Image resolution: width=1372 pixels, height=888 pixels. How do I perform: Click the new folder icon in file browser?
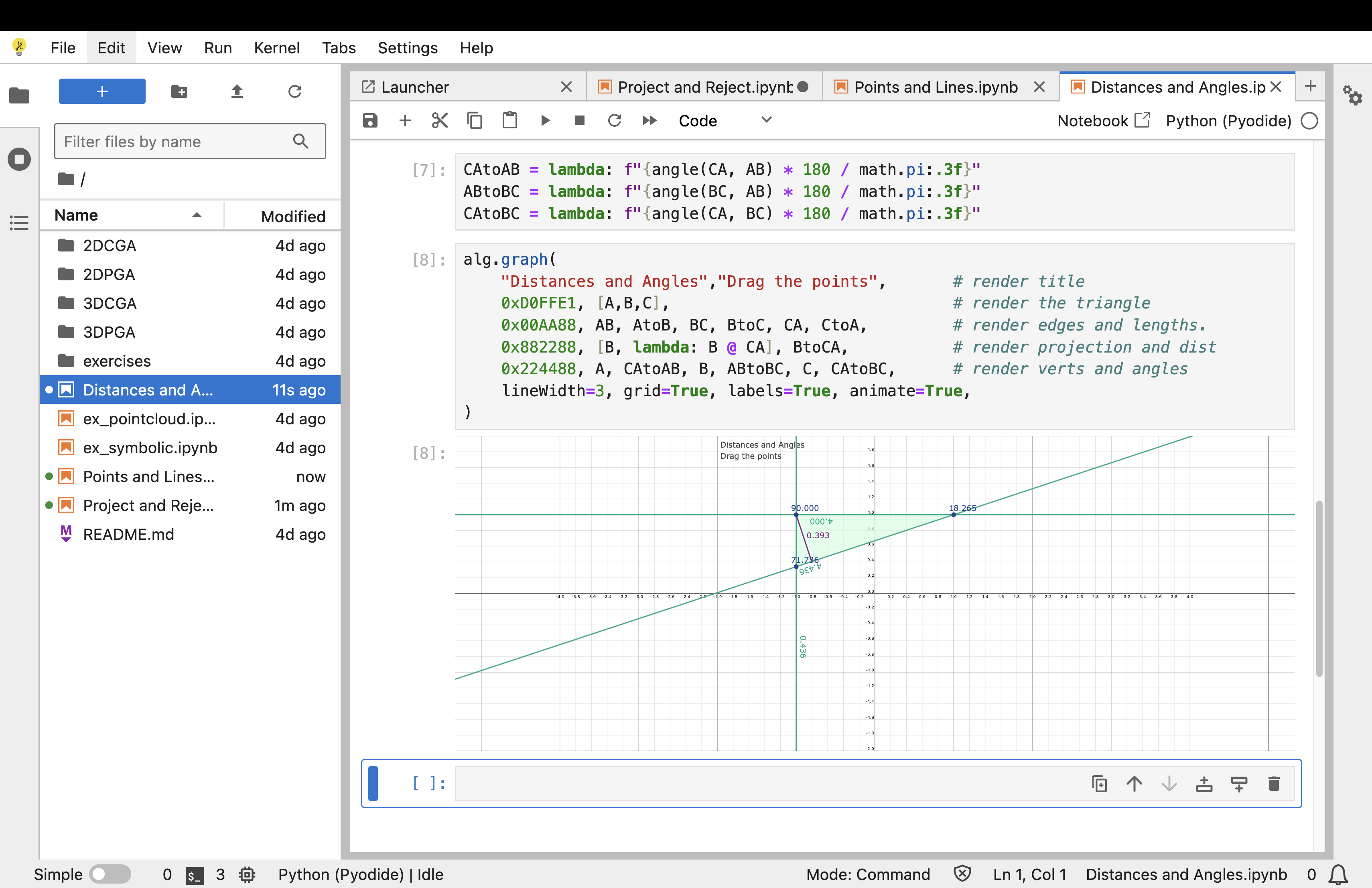point(179,91)
